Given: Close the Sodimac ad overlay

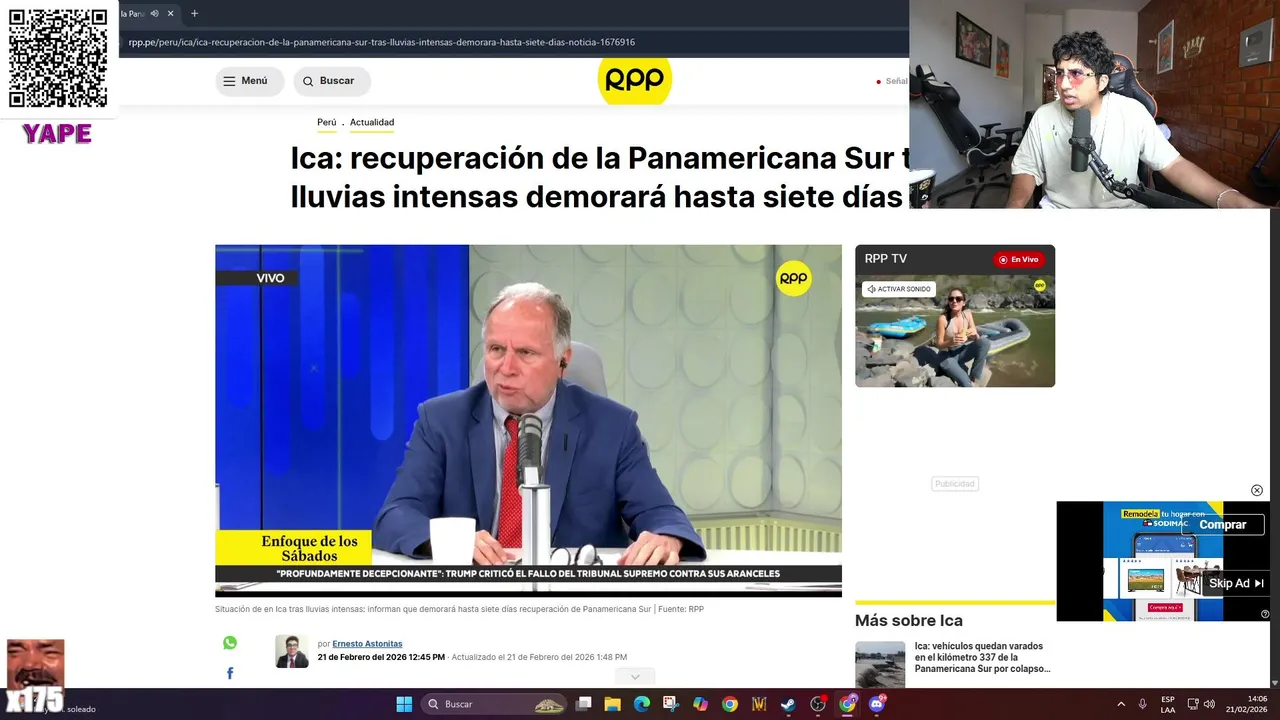Looking at the screenshot, I should click(x=1257, y=490).
